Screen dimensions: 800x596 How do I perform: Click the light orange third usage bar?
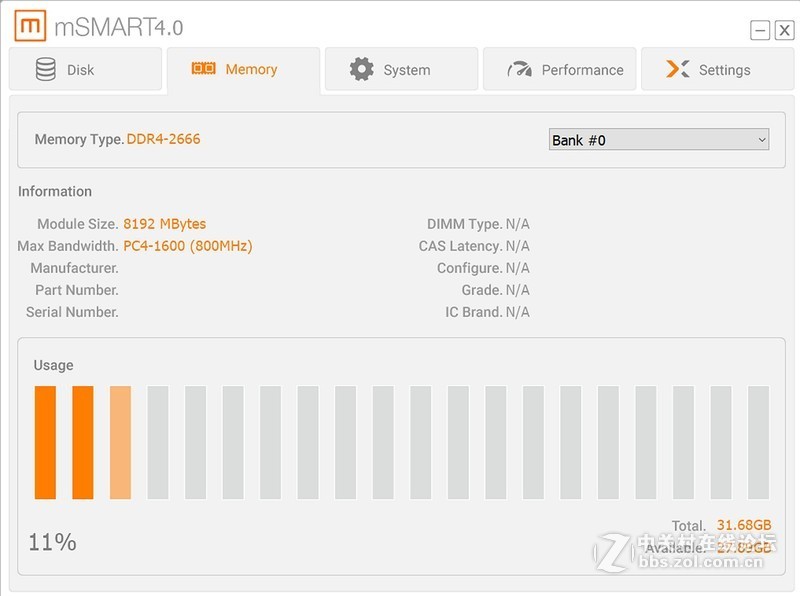coord(120,442)
